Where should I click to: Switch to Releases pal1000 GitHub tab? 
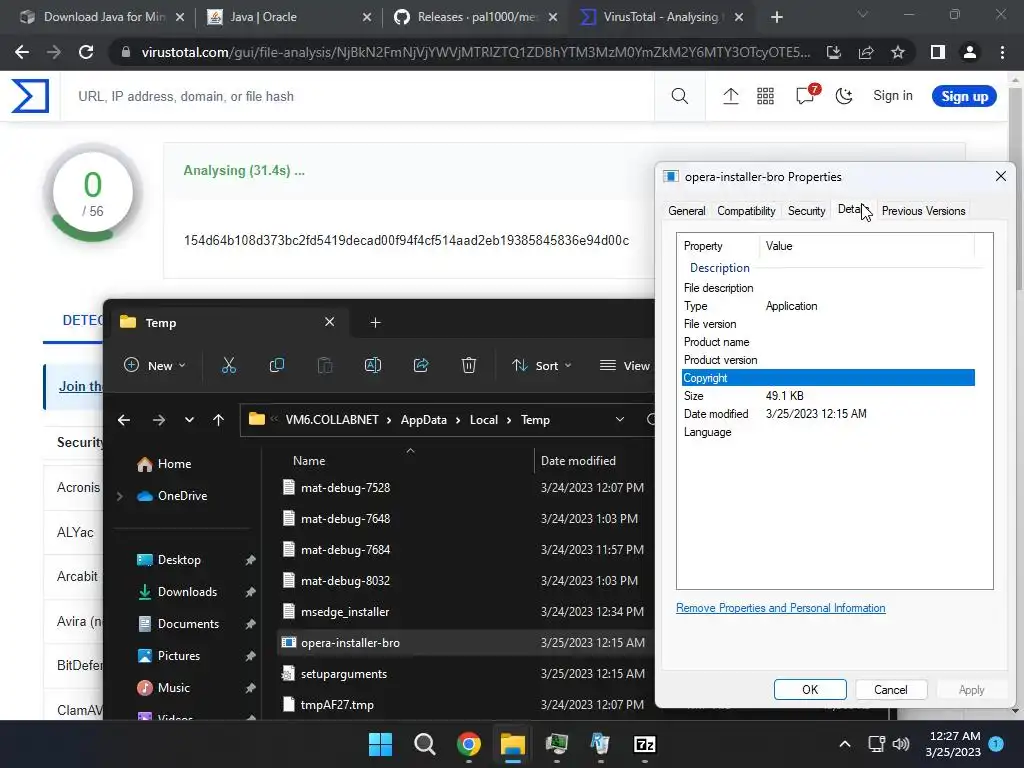pyautogui.click(x=475, y=17)
